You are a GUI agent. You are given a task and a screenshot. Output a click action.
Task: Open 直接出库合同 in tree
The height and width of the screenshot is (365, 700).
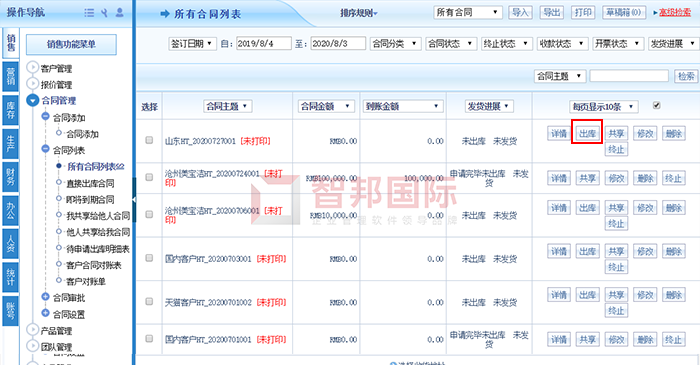[90, 183]
